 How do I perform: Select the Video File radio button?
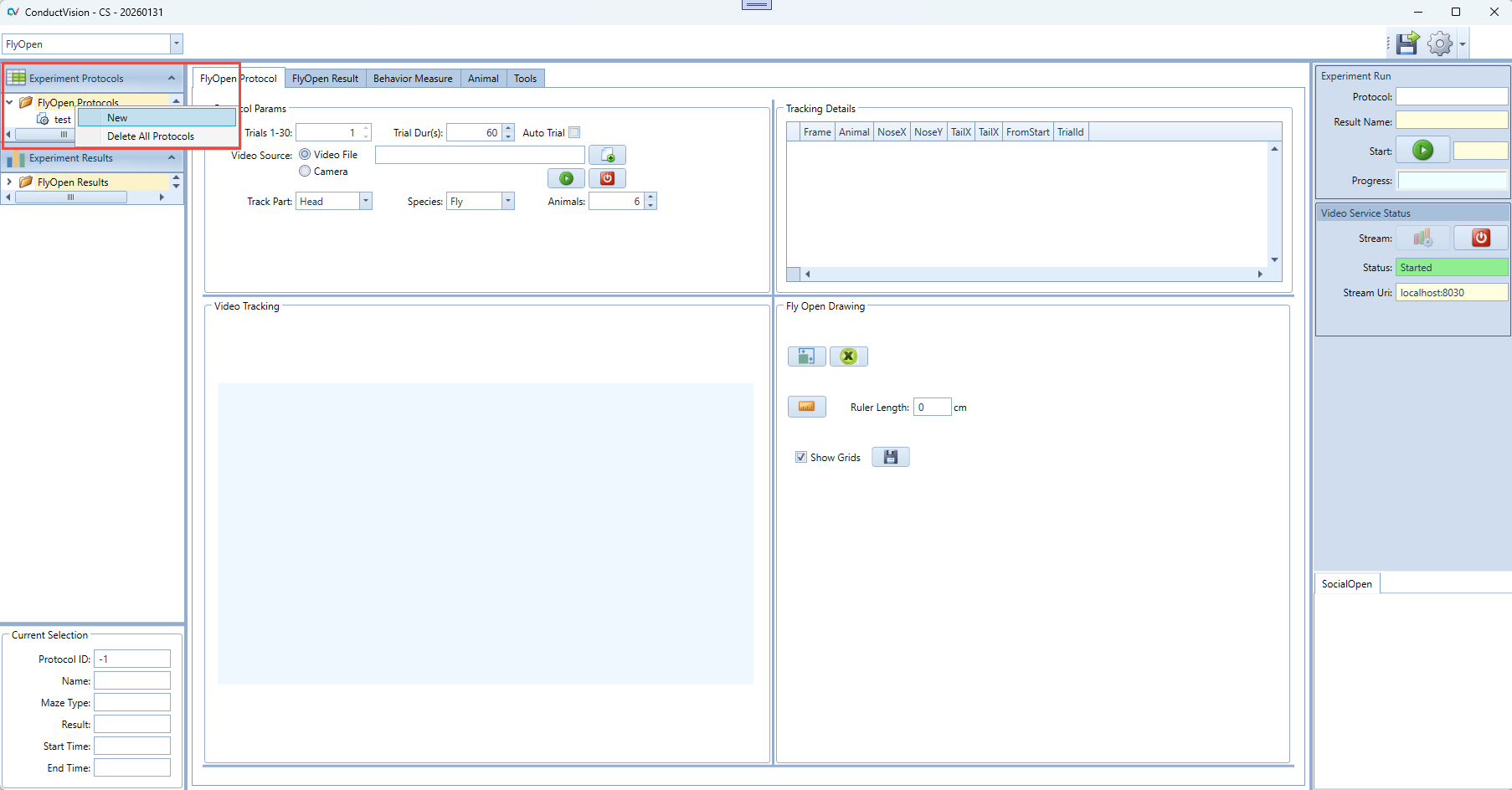tap(305, 155)
